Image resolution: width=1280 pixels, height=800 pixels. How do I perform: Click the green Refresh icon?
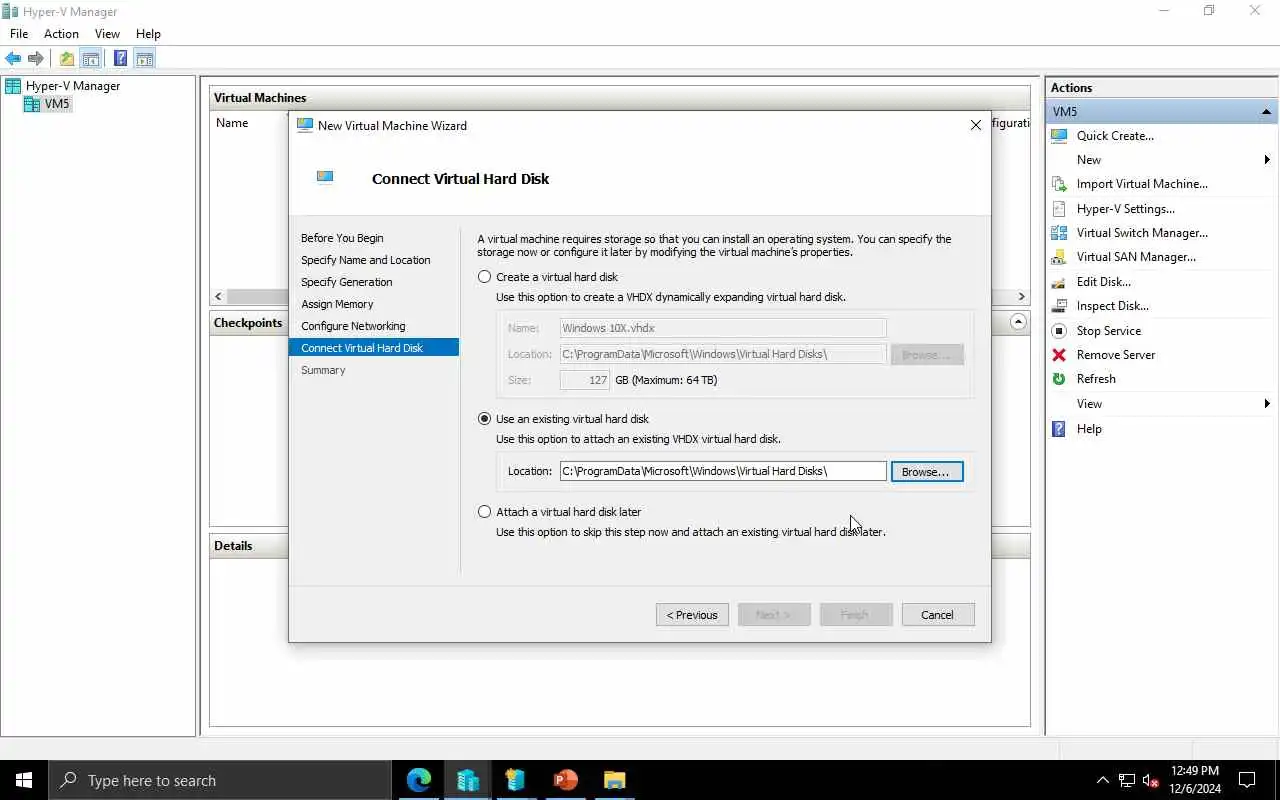(1059, 379)
